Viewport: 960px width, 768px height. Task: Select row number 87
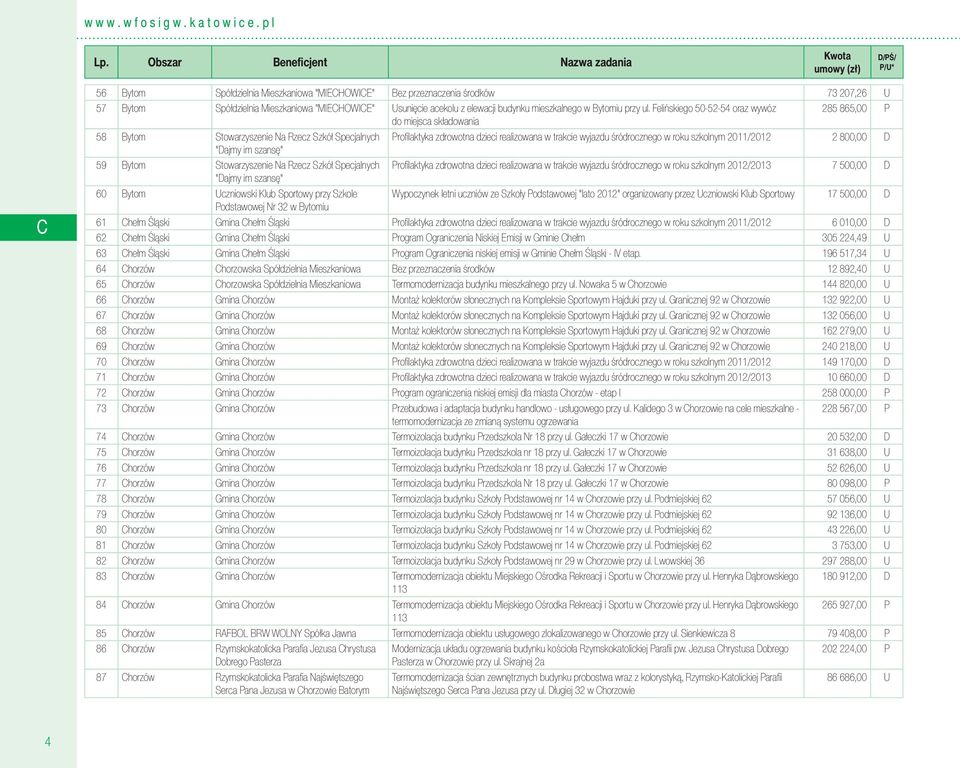(101, 677)
